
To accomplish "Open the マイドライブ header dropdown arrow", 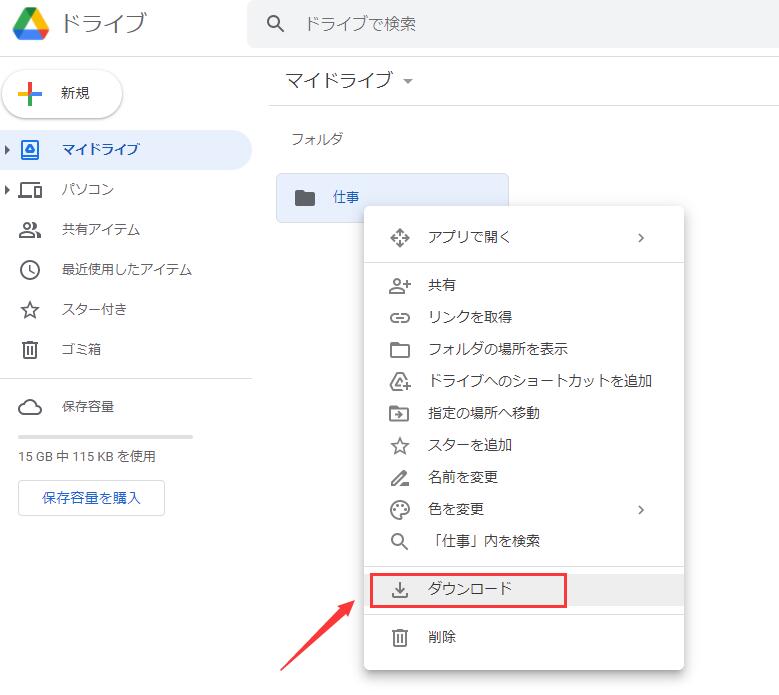I will (408, 81).
